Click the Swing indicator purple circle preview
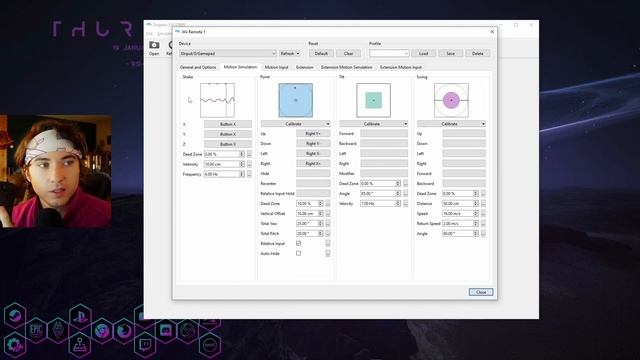Image resolution: width=640 pixels, height=360 pixels. [x=451, y=100]
